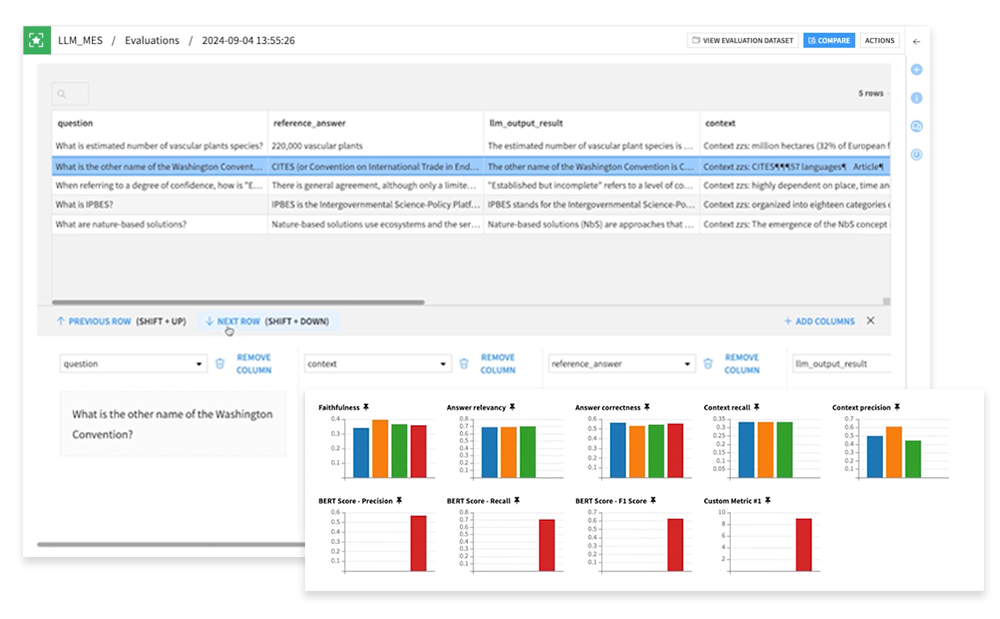The image size is (1000, 619).
Task: Unpin the BERT Score - Precision chart
Action: coord(399,502)
